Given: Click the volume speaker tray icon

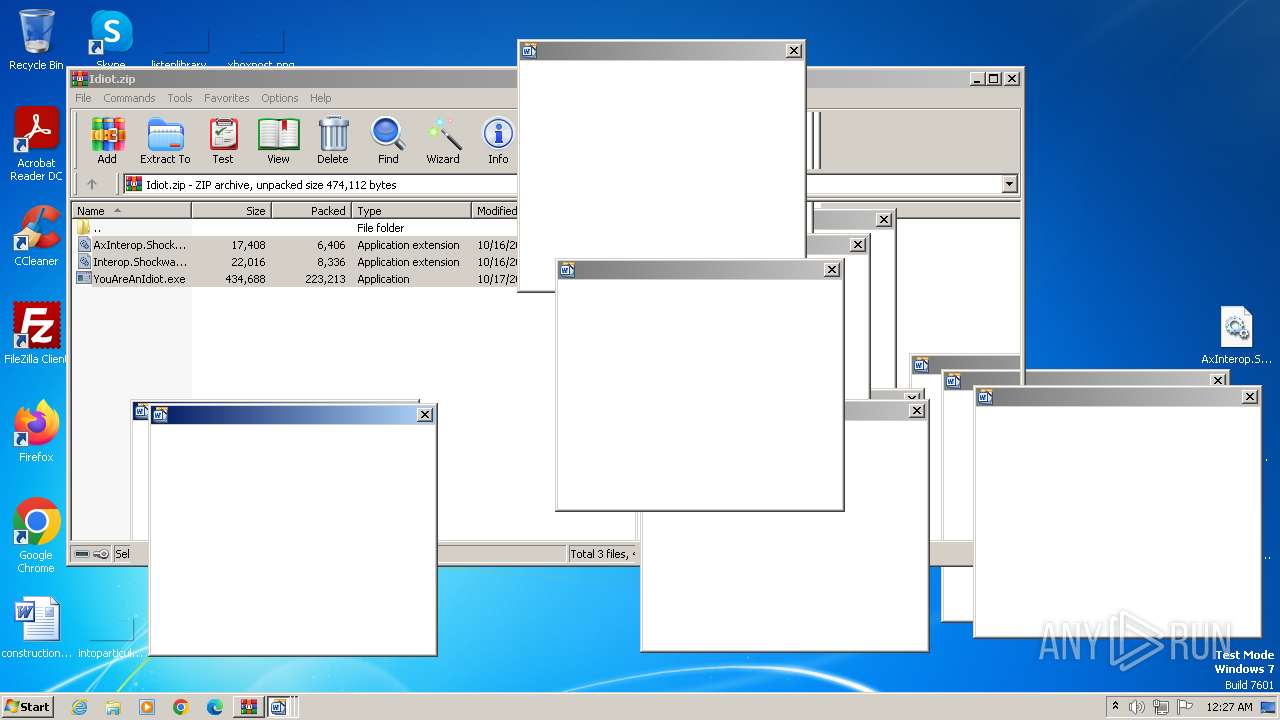Looking at the screenshot, I should 1137,707.
